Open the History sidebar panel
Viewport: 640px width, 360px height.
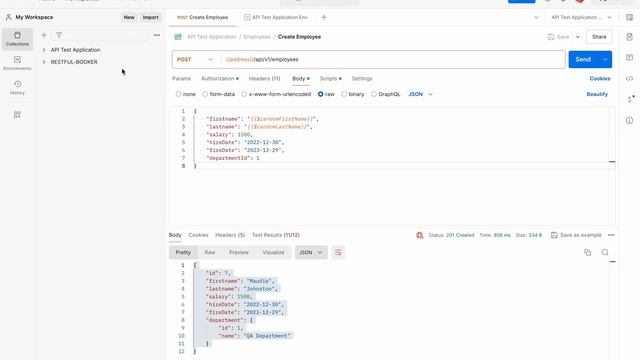tap(17, 87)
